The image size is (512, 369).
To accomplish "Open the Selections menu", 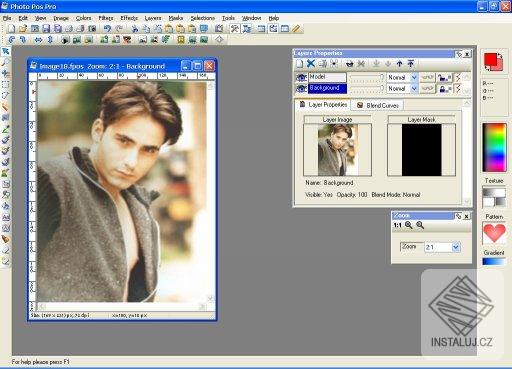I will coord(203,18).
